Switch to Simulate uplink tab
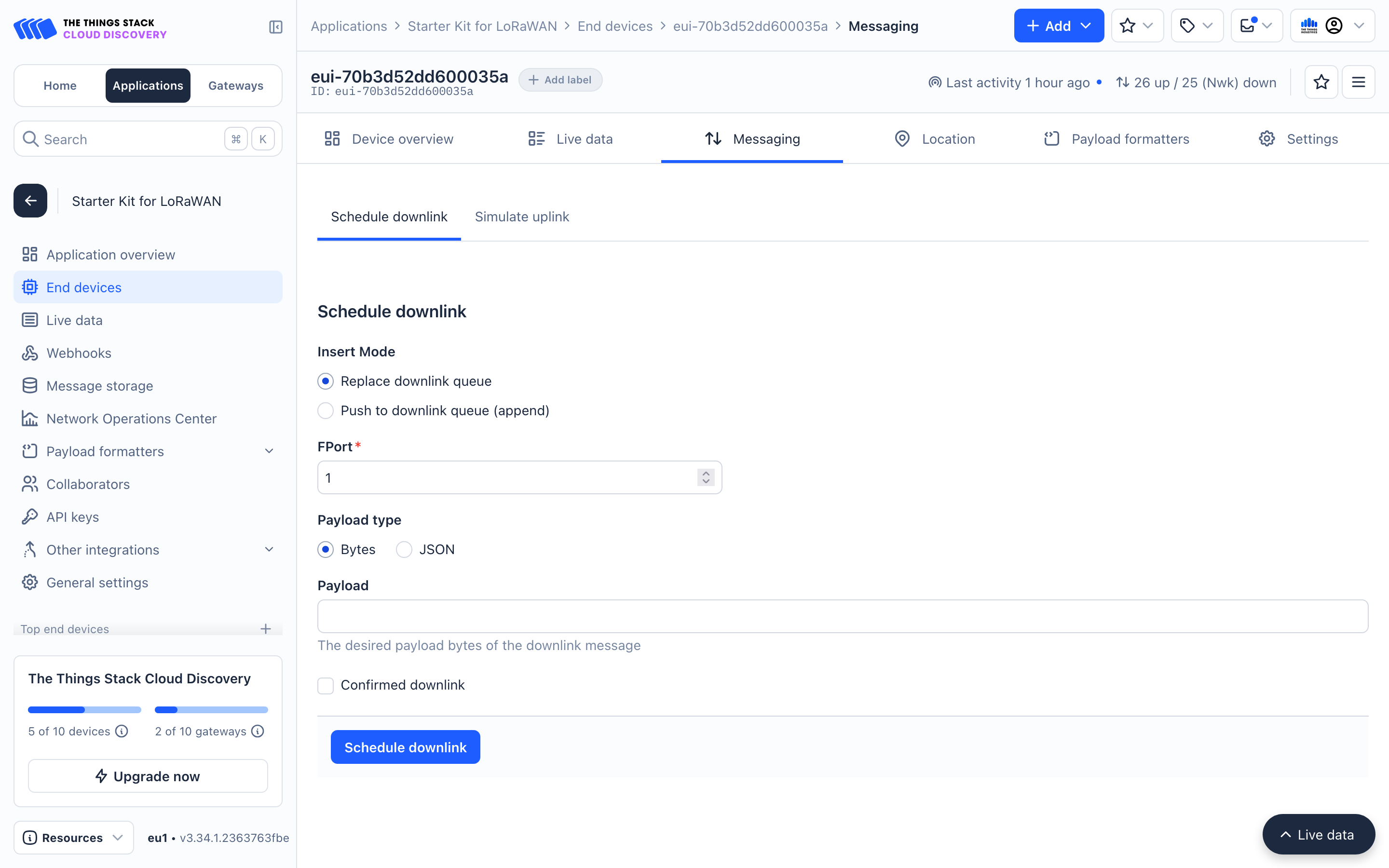The width and height of the screenshot is (1389, 868). pyautogui.click(x=521, y=217)
